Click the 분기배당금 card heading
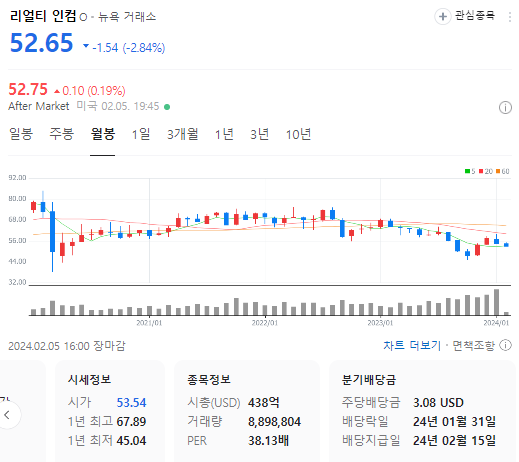519x462 pixels. (x=369, y=379)
